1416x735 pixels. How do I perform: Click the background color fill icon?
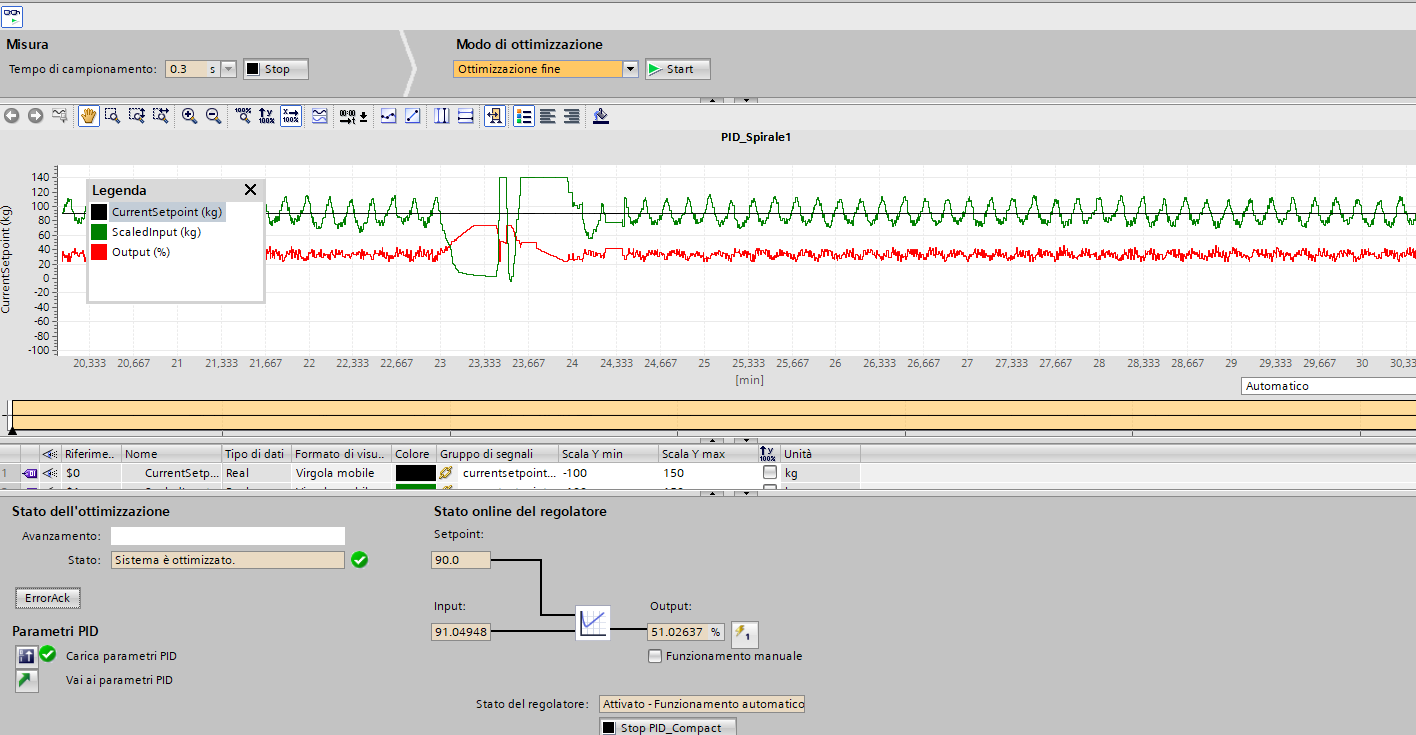click(601, 116)
